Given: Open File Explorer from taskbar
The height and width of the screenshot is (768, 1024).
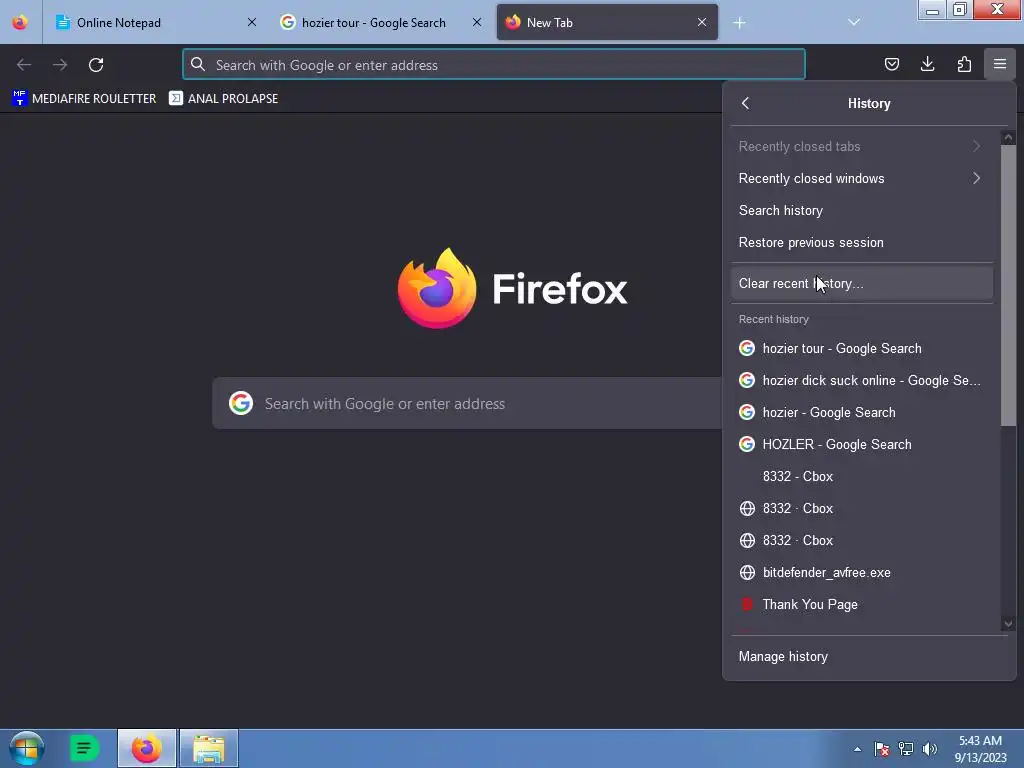Looking at the screenshot, I should tap(209, 748).
